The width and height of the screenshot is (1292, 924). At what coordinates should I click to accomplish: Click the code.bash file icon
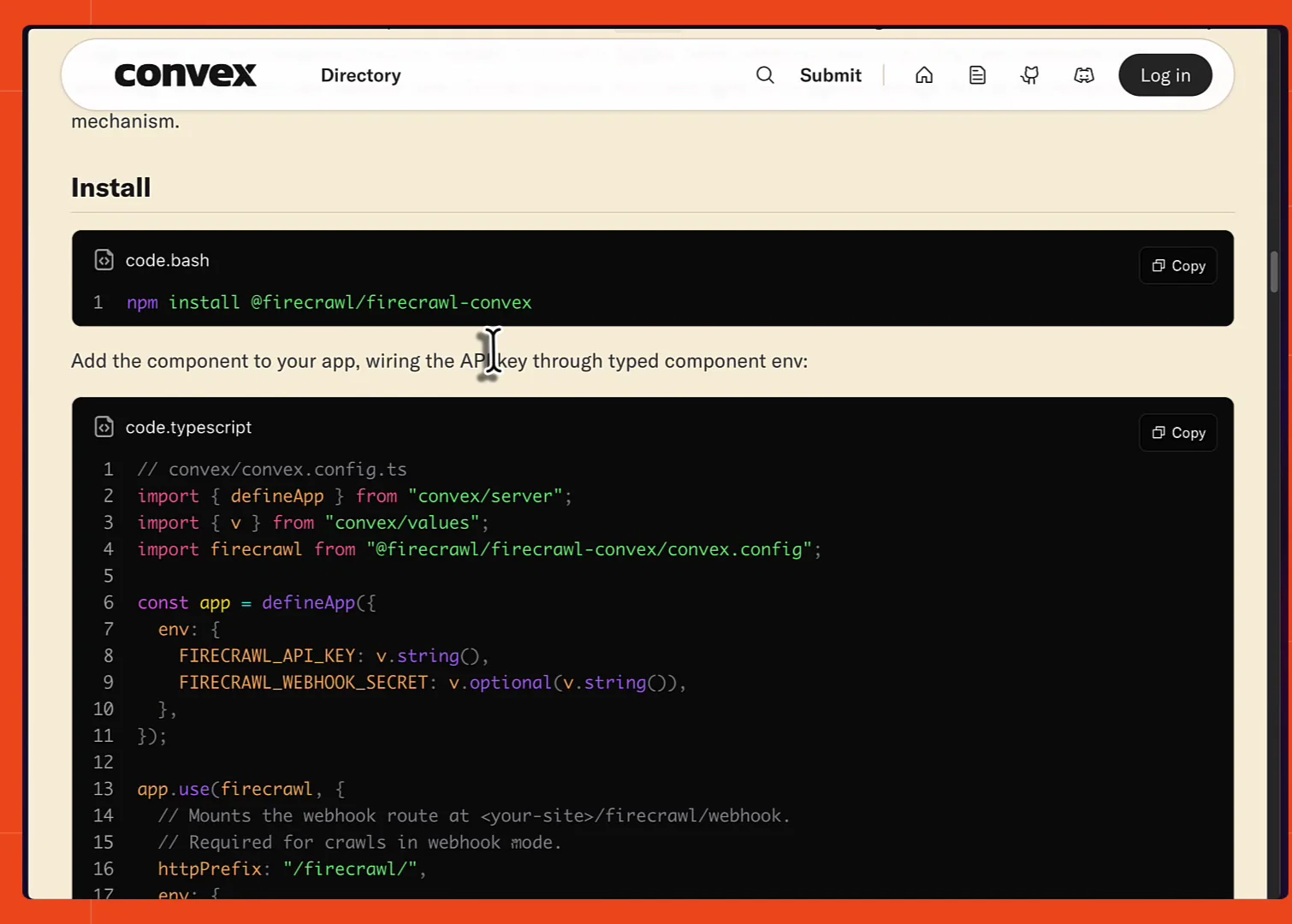[x=104, y=260]
